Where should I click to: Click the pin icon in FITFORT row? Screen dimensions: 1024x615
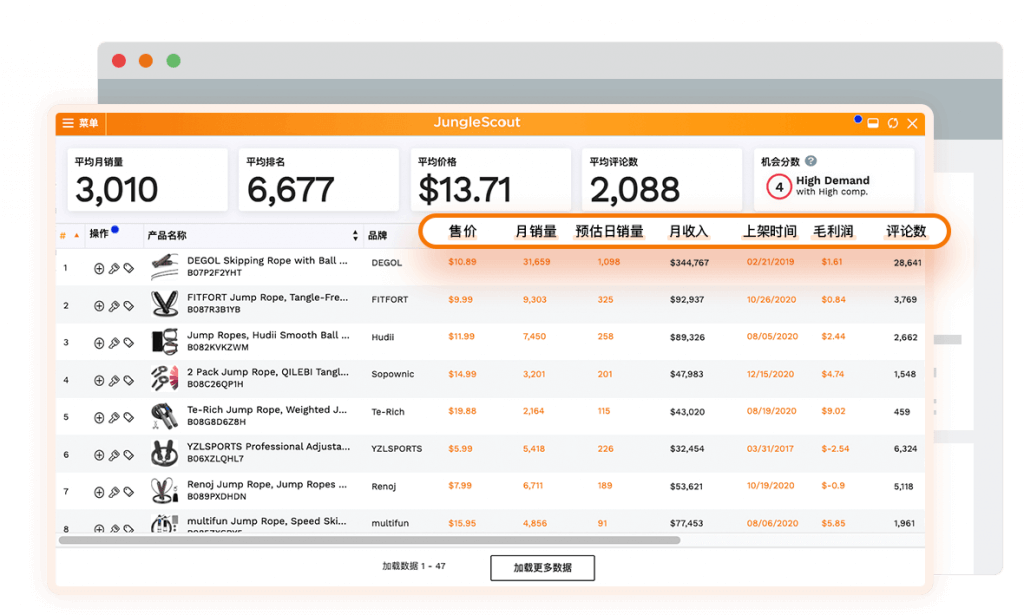click(114, 306)
